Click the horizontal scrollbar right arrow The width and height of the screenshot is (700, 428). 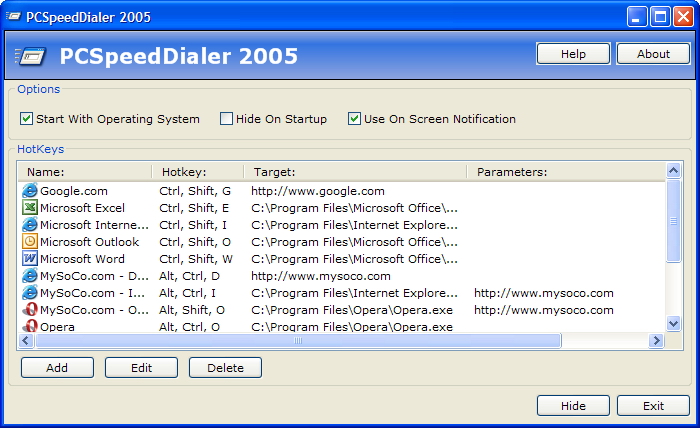pyautogui.click(x=657, y=341)
